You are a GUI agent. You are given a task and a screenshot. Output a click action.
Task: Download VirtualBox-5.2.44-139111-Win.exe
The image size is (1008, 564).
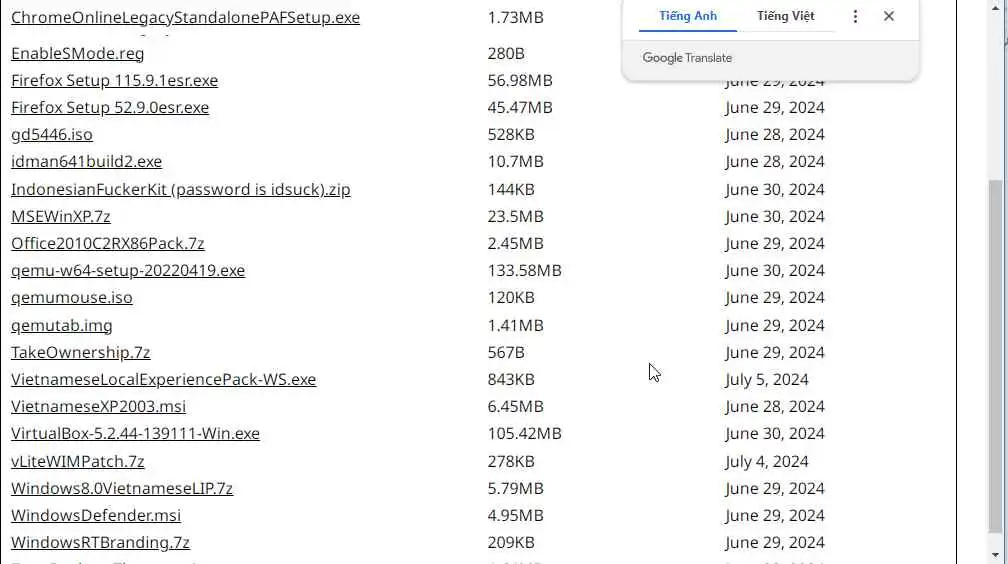point(135,433)
